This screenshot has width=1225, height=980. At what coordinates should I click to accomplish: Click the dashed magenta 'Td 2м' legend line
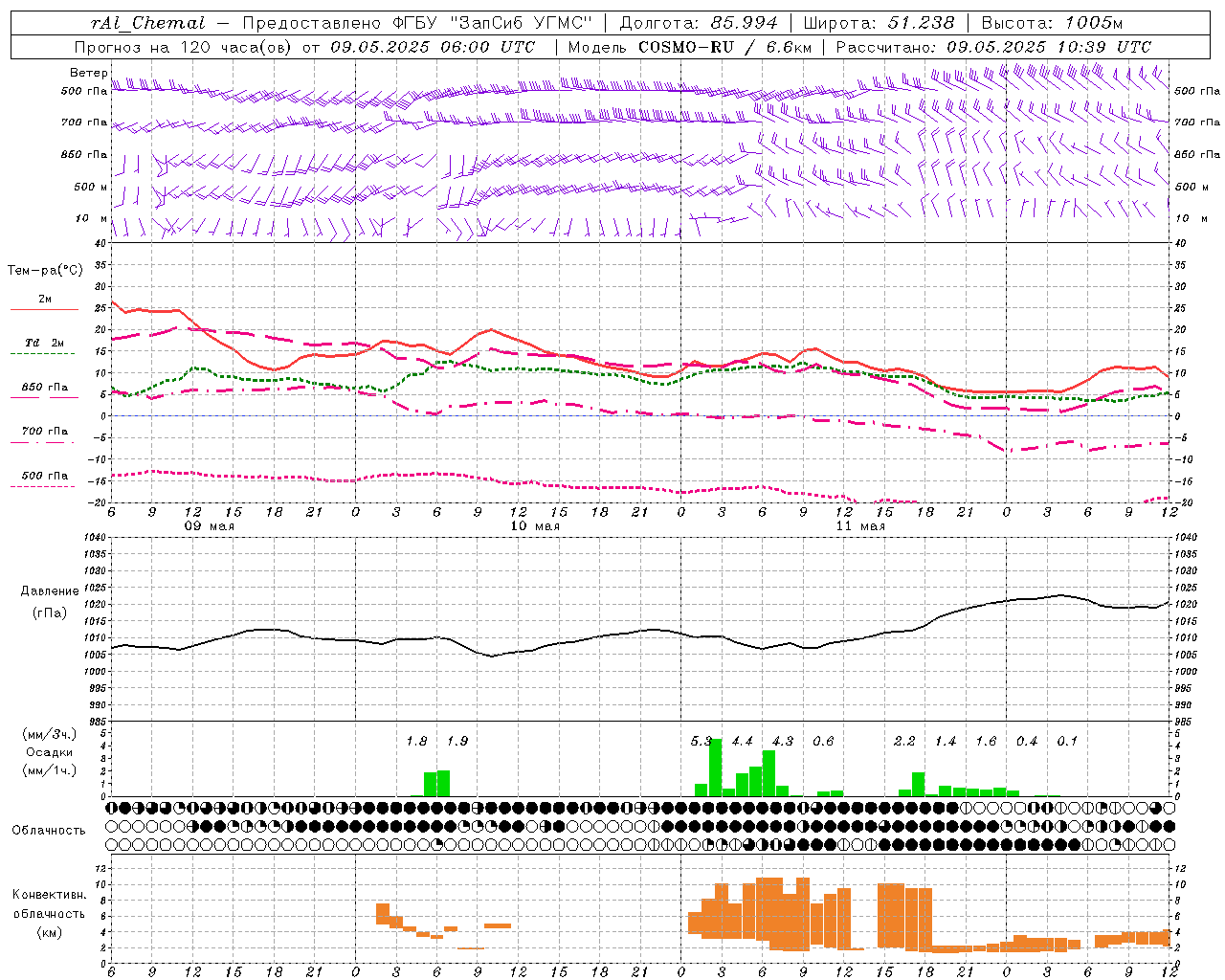pyautogui.click(x=44, y=354)
